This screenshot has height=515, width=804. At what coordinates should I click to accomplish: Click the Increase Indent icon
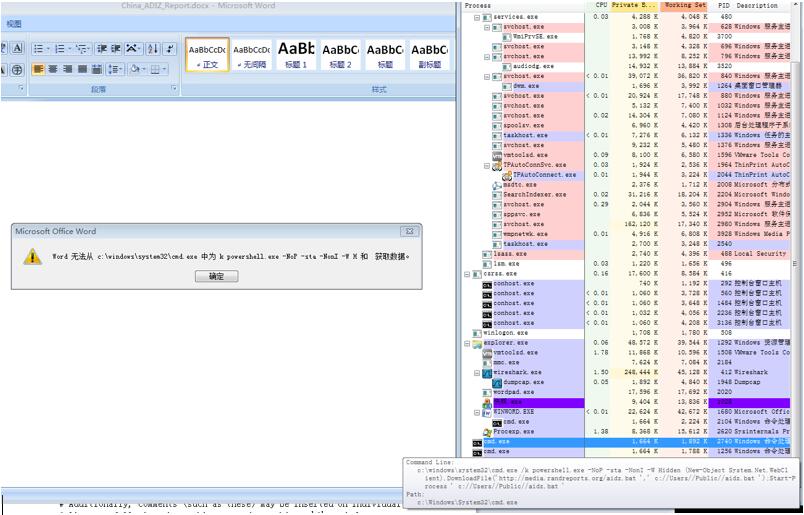point(115,49)
